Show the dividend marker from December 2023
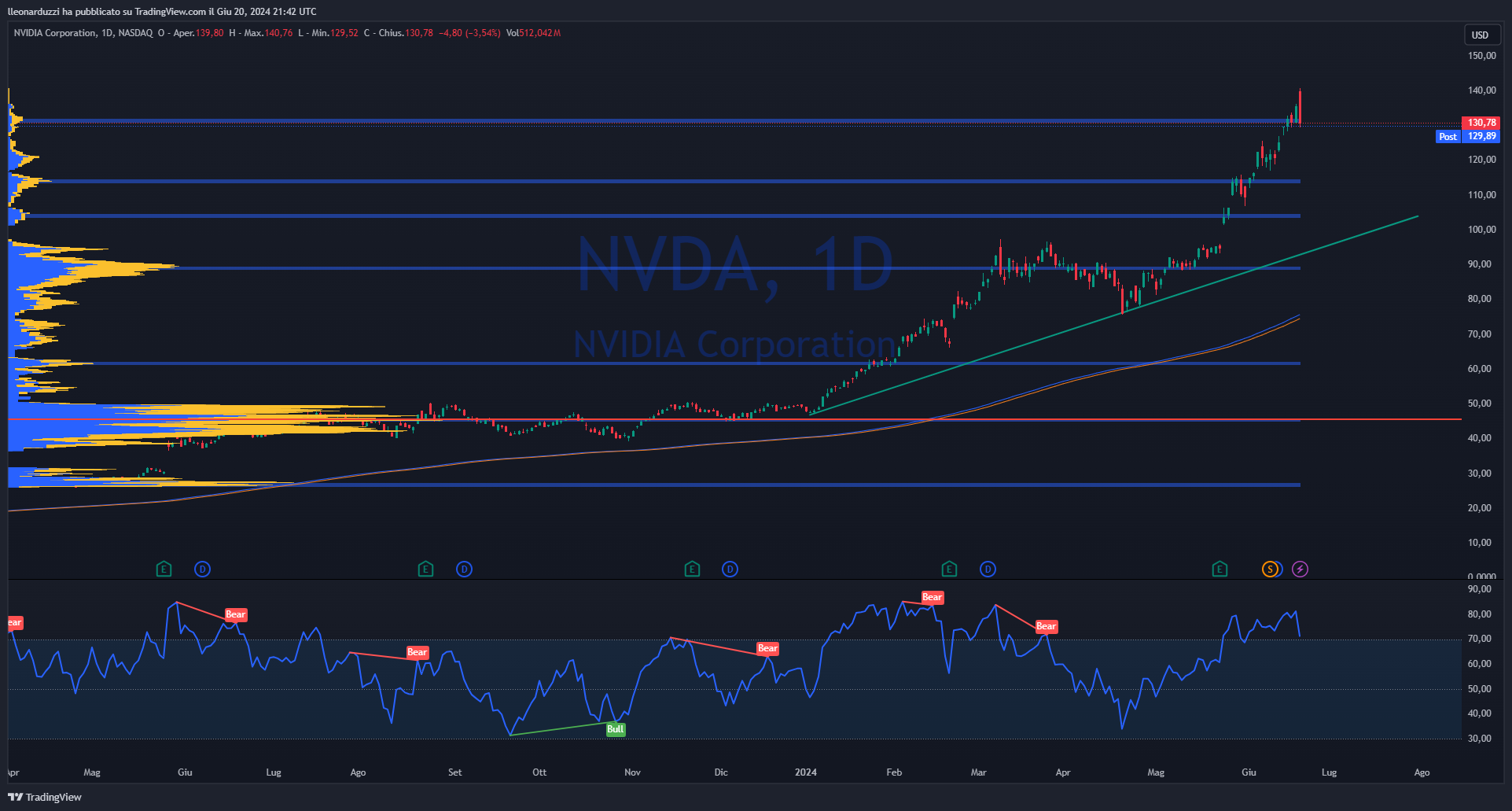The width and height of the screenshot is (1512, 811). point(730,569)
